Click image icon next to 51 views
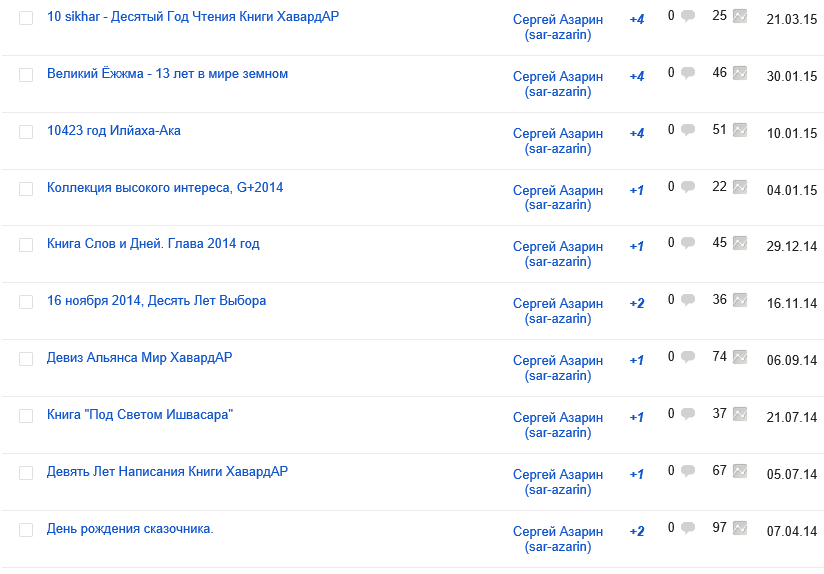 (x=740, y=130)
